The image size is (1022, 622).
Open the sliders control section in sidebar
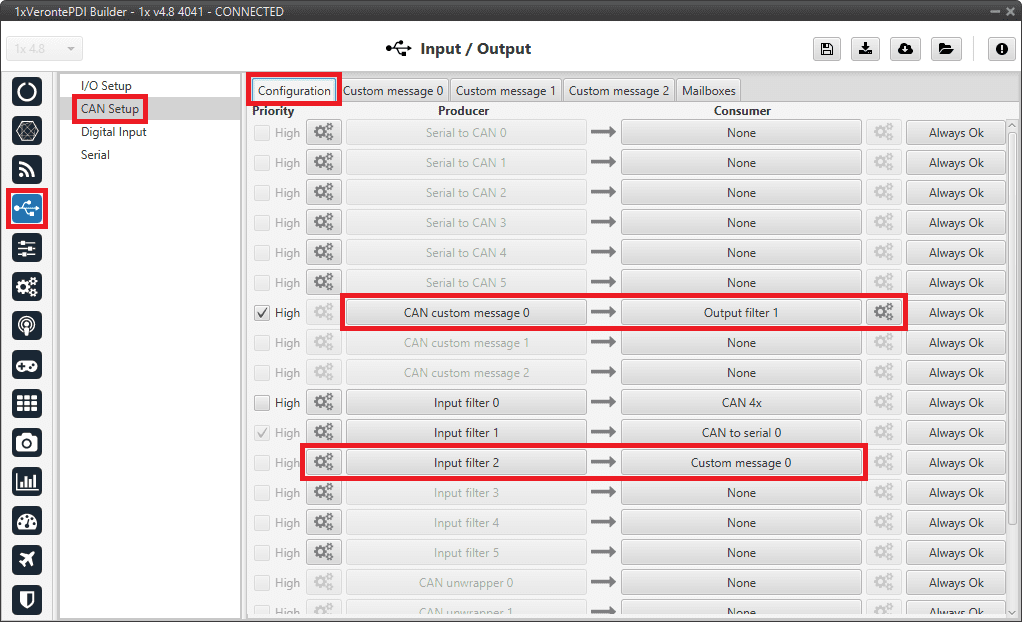tap(27, 247)
